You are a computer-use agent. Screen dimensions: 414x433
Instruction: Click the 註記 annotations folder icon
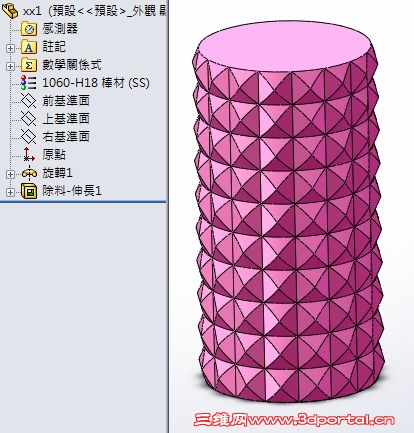[x=29, y=47]
